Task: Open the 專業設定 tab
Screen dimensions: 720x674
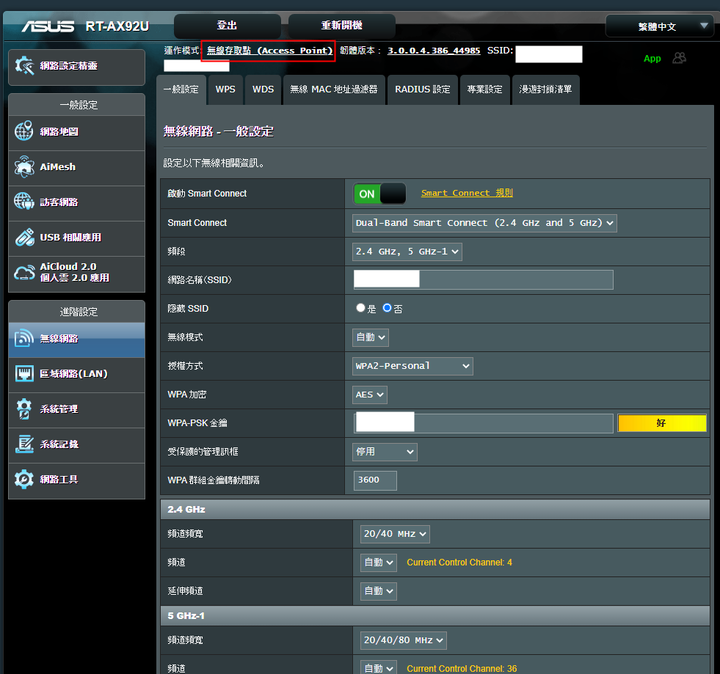Action: pyautogui.click(x=485, y=90)
